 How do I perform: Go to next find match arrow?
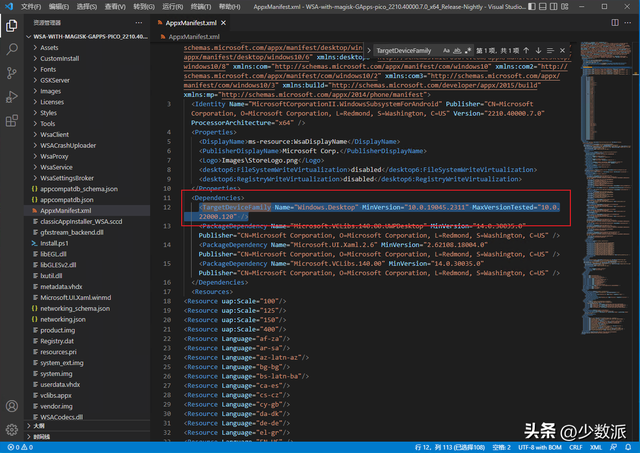tap(539, 49)
